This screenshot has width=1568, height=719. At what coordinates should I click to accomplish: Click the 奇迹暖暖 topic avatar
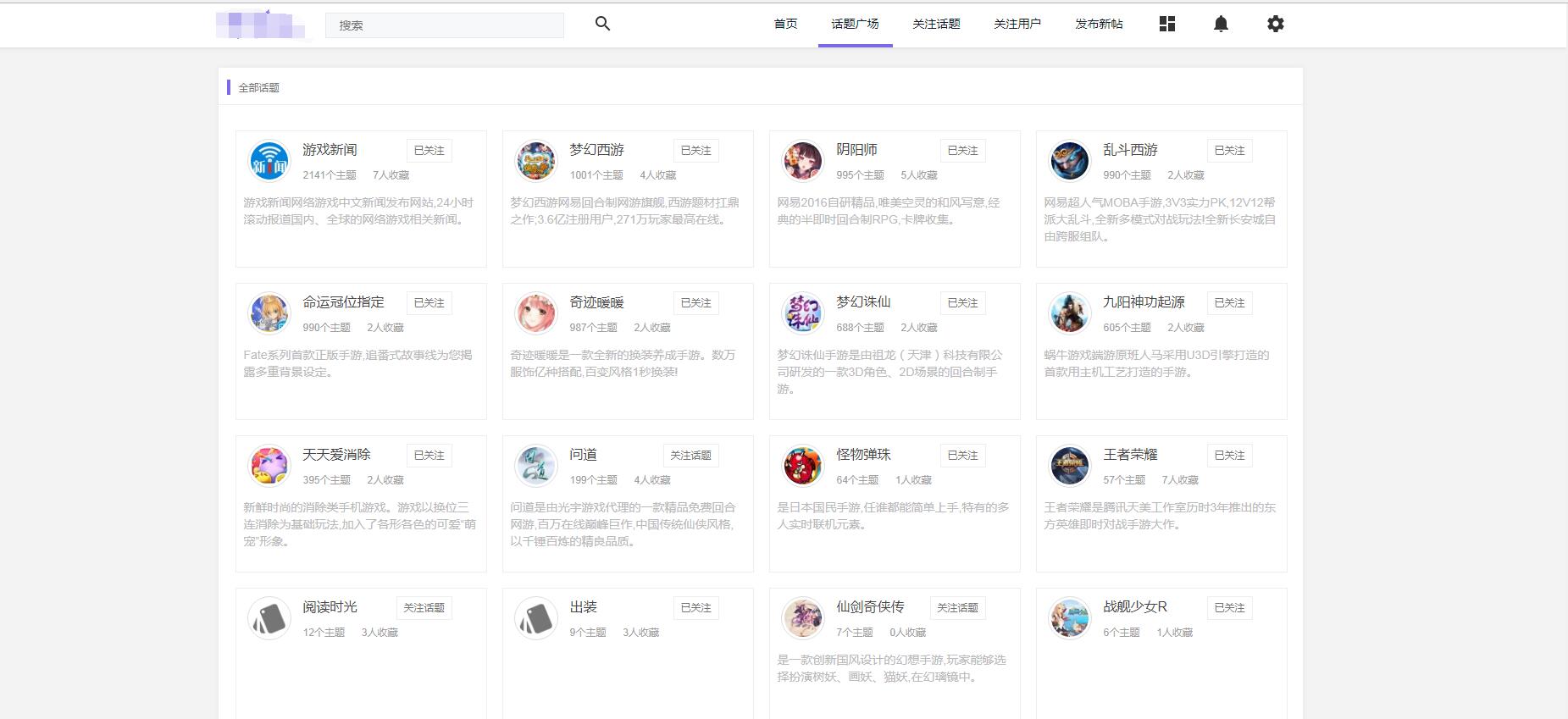[536, 313]
